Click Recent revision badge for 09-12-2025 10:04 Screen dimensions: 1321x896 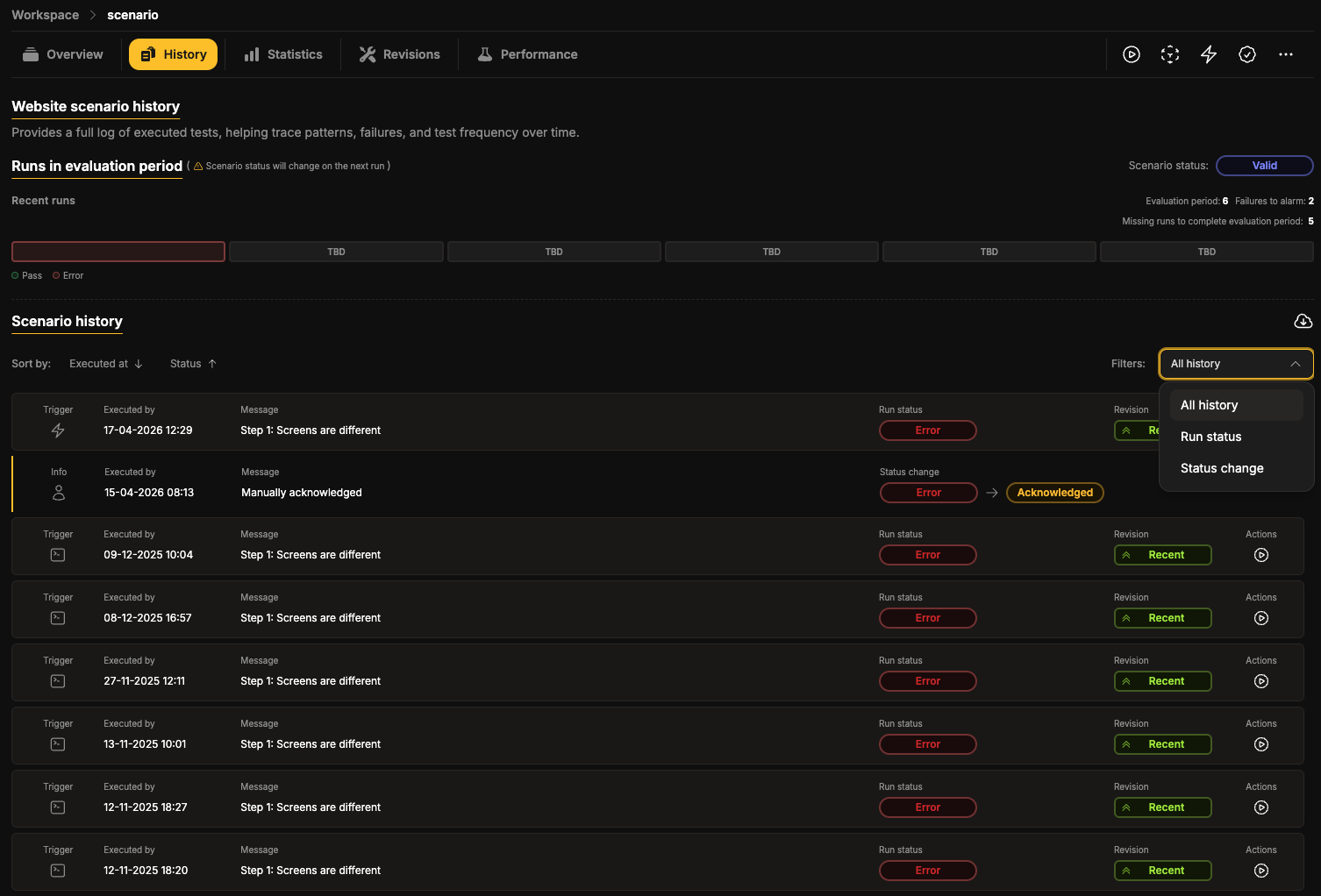pyautogui.click(x=1162, y=555)
